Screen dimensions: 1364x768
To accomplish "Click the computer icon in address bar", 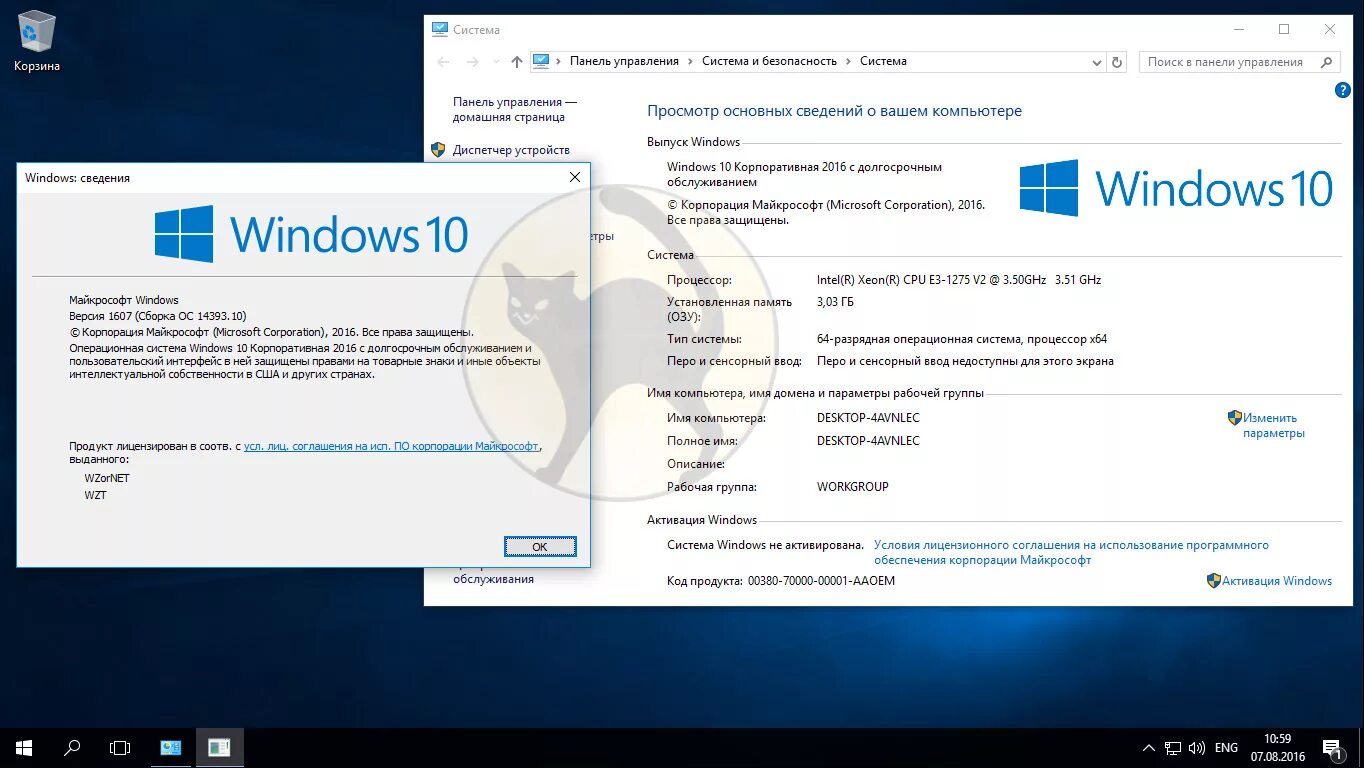I will point(541,61).
